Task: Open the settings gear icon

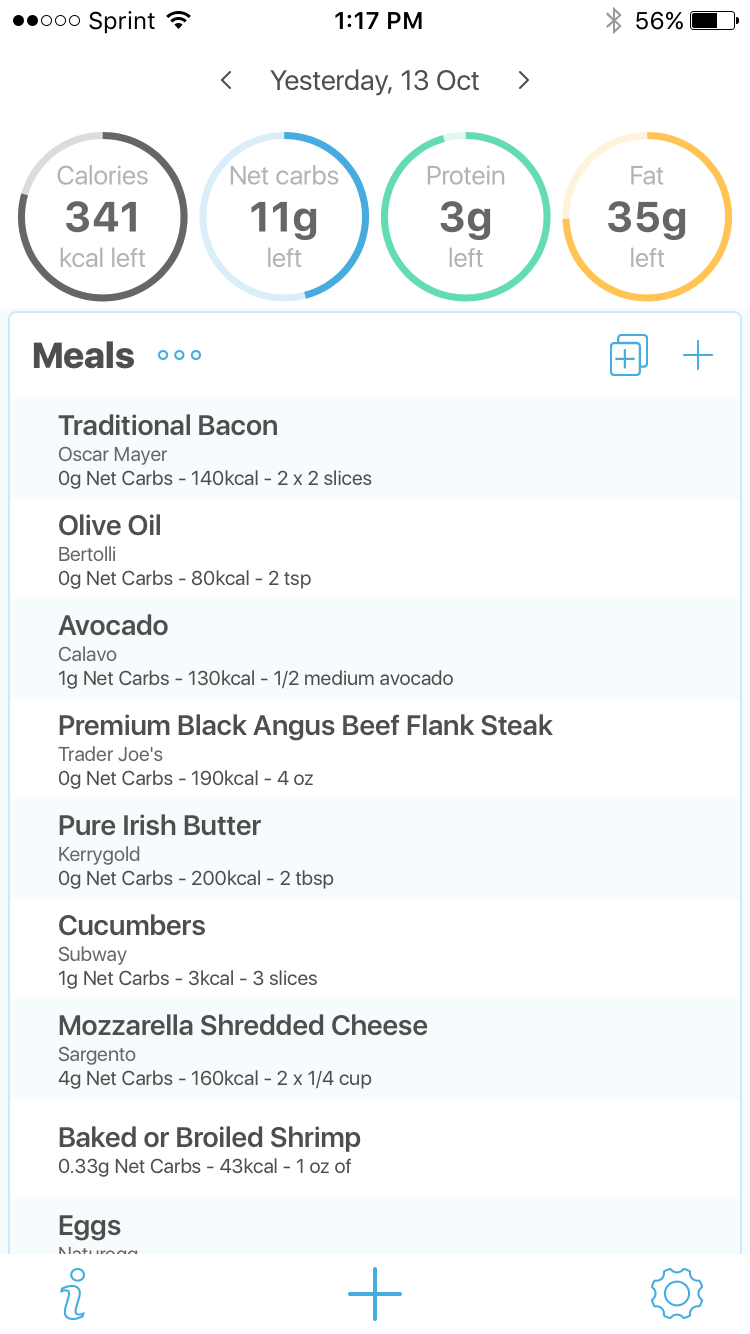Action: point(677,1293)
